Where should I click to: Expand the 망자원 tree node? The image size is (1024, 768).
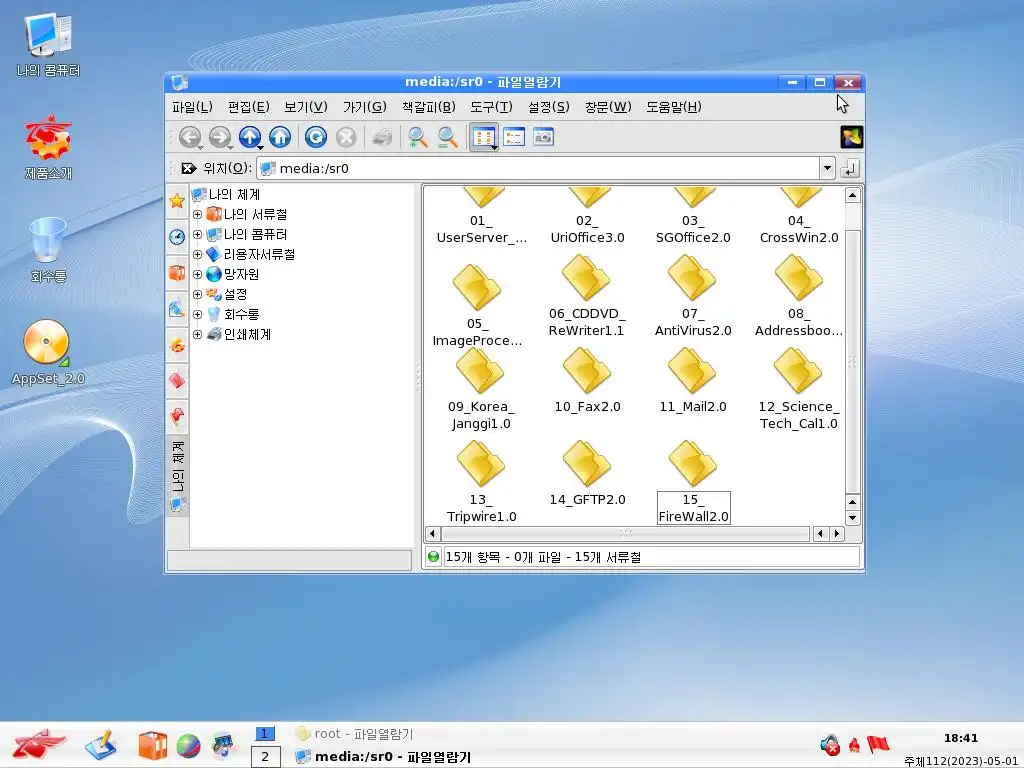[197, 274]
